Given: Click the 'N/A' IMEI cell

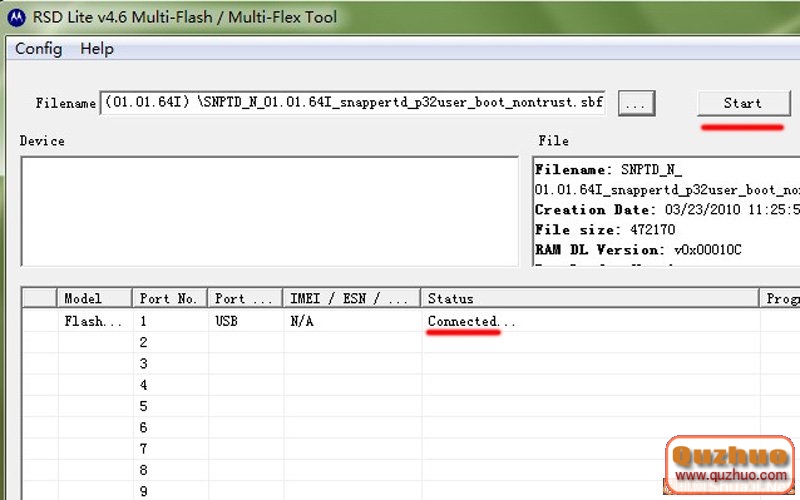Looking at the screenshot, I should [302, 321].
